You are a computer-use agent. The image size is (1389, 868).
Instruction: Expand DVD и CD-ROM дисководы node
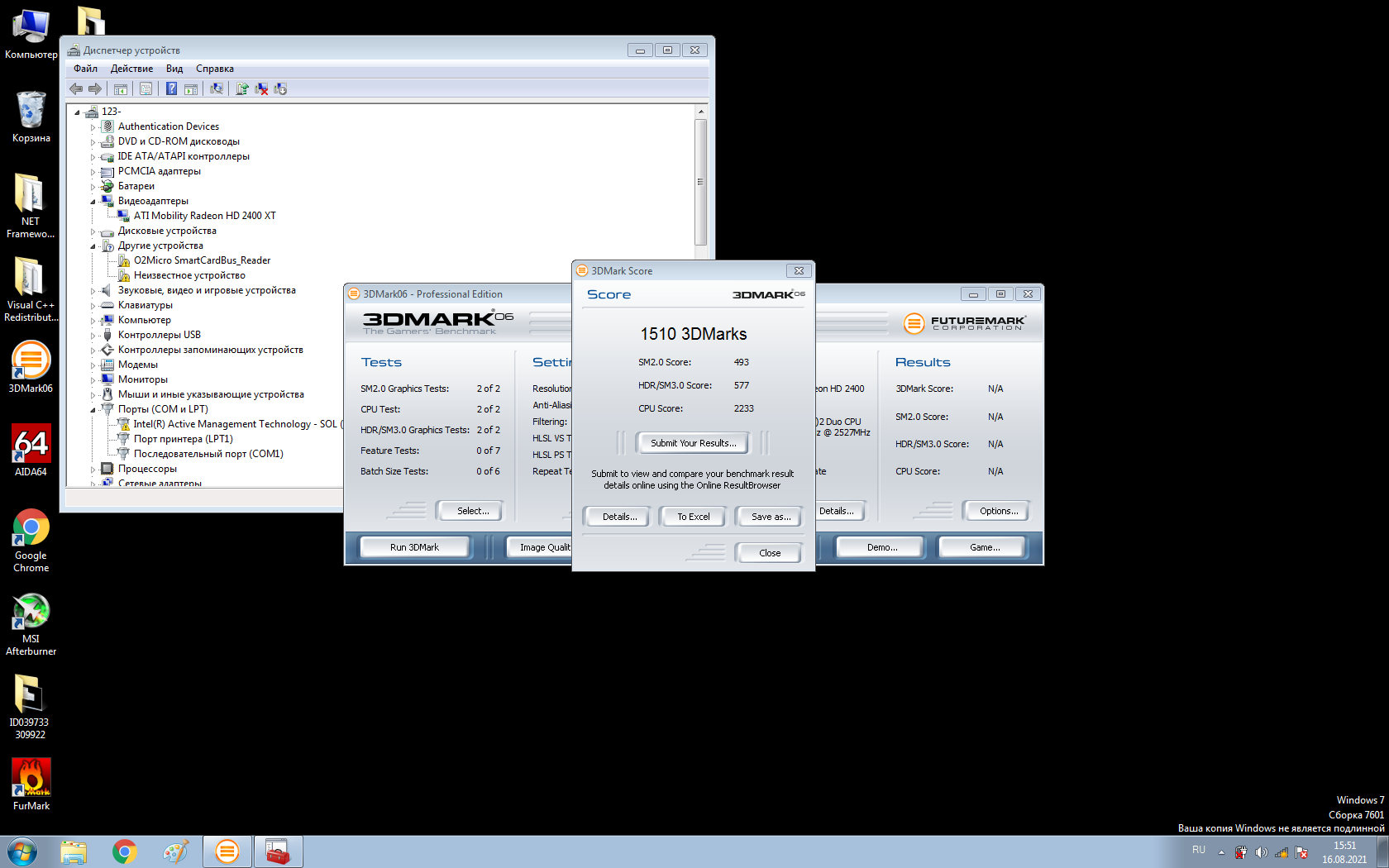[x=93, y=142]
